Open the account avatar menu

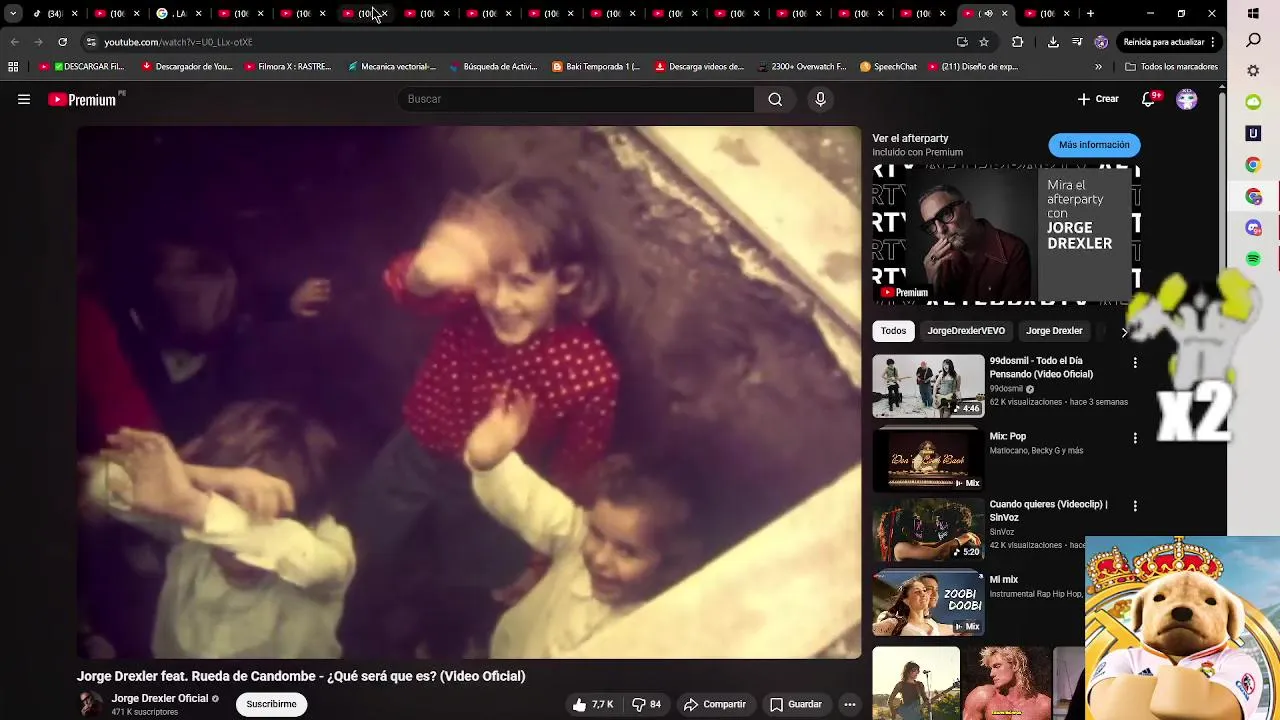pyautogui.click(x=1187, y=99)
